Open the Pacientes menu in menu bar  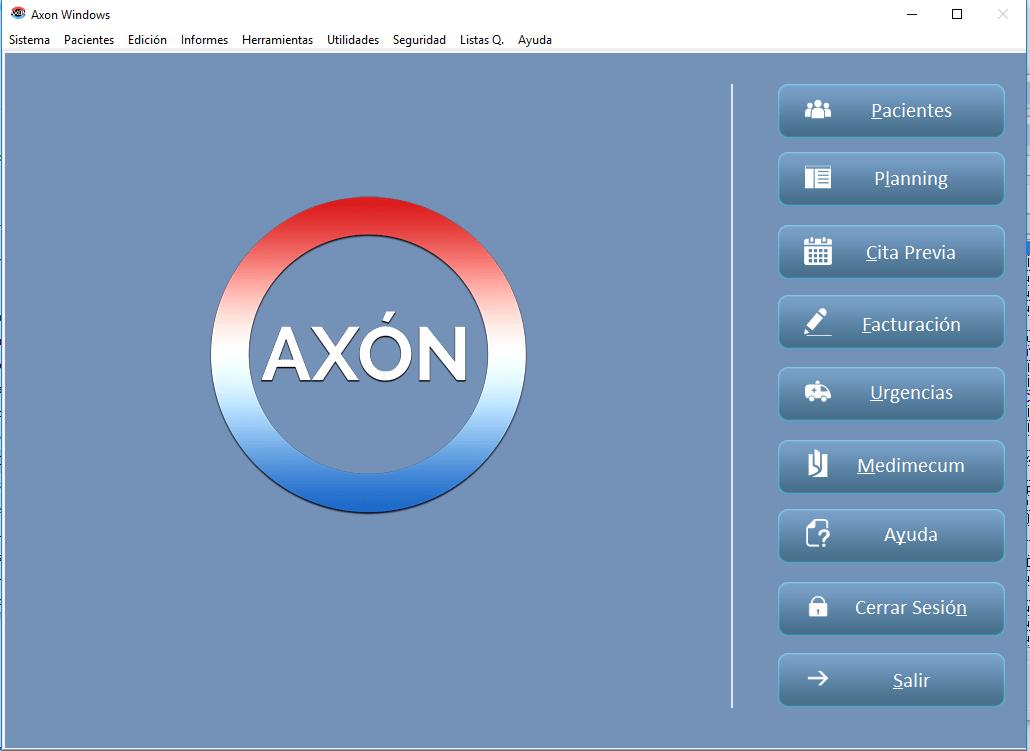89,40
